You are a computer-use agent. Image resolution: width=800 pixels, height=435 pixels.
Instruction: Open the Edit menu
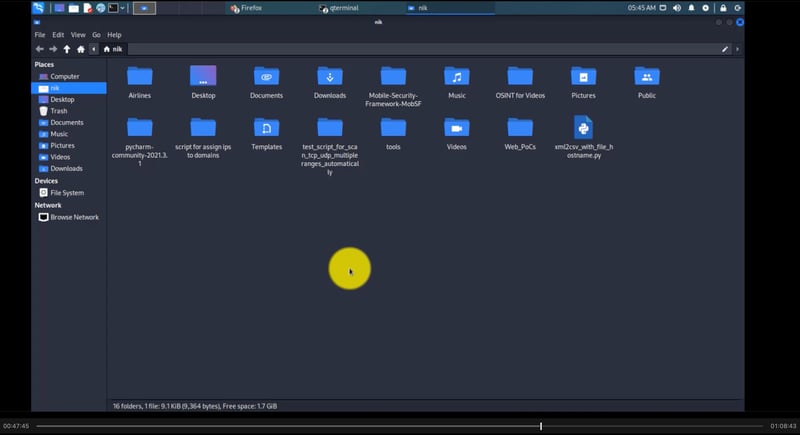pos(58,35)
